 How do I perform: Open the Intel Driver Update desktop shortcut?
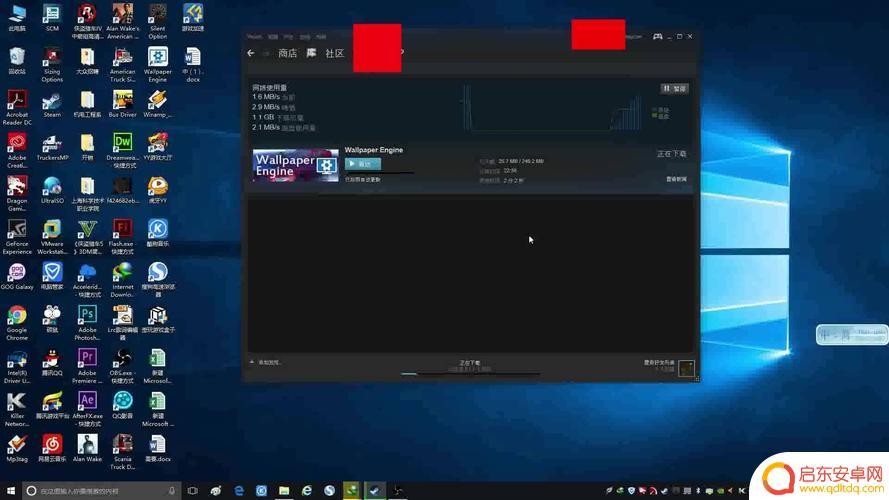tap(17, 366)
